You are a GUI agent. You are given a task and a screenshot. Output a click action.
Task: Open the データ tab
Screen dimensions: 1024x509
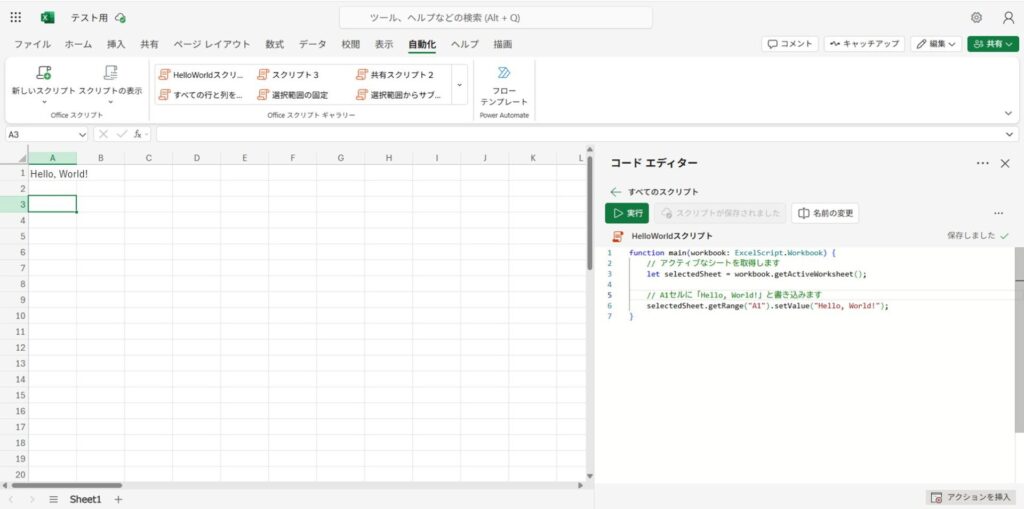click(x=313, y=44)
